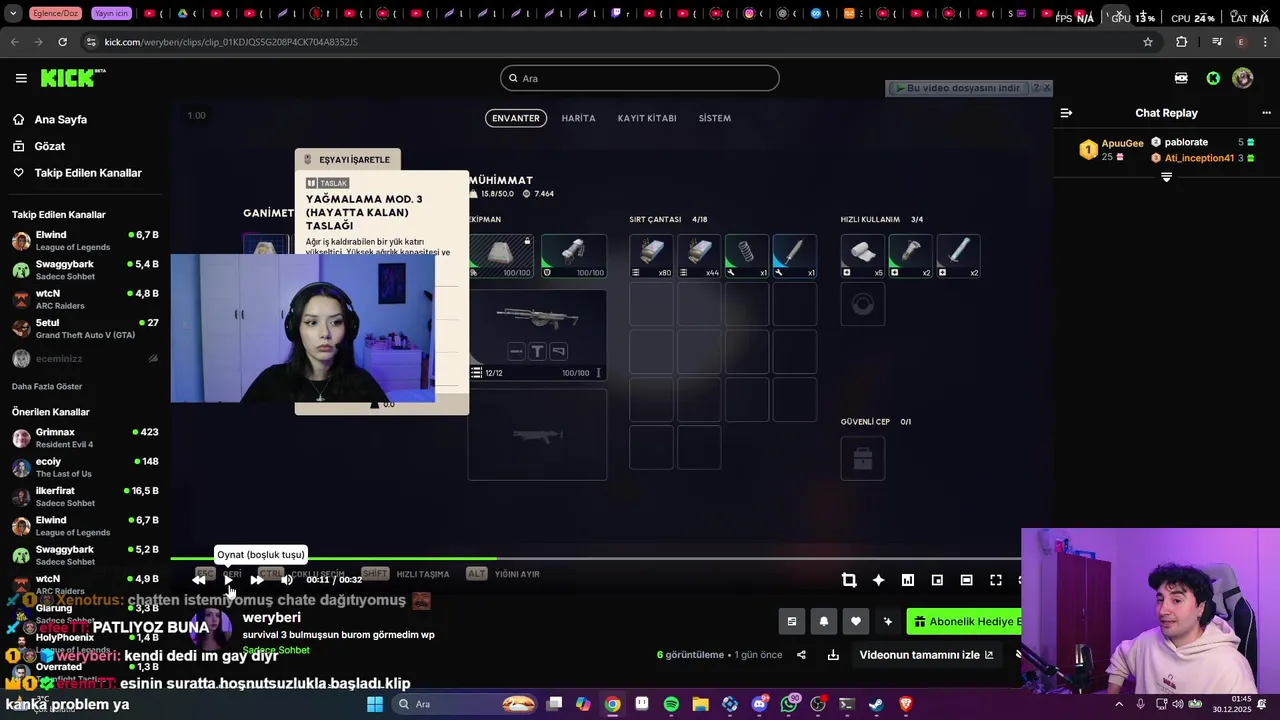Open Windows Start menu
This screenshot has height=720, width=1280.
(x=375, y=704)
